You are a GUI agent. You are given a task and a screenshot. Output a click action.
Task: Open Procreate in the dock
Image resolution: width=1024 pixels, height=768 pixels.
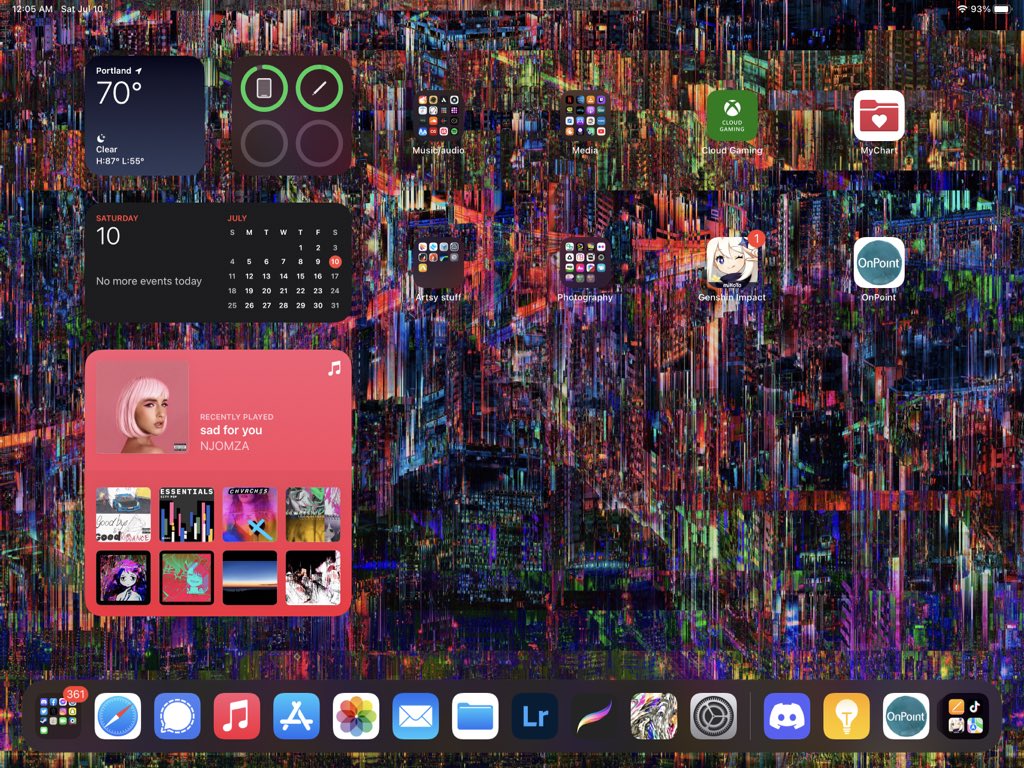[594, 716]
